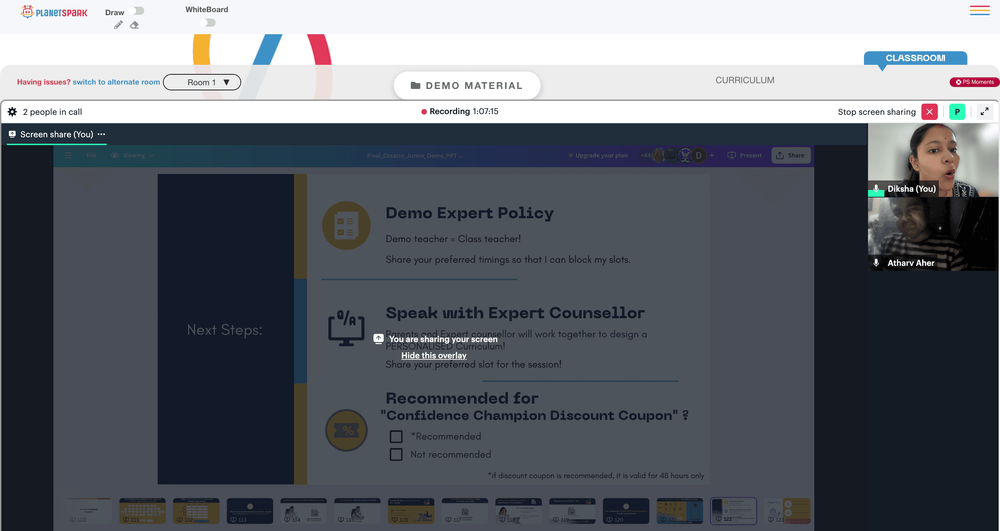
Task: Click the PlanetSpark logo
Action: coord(54,11)
